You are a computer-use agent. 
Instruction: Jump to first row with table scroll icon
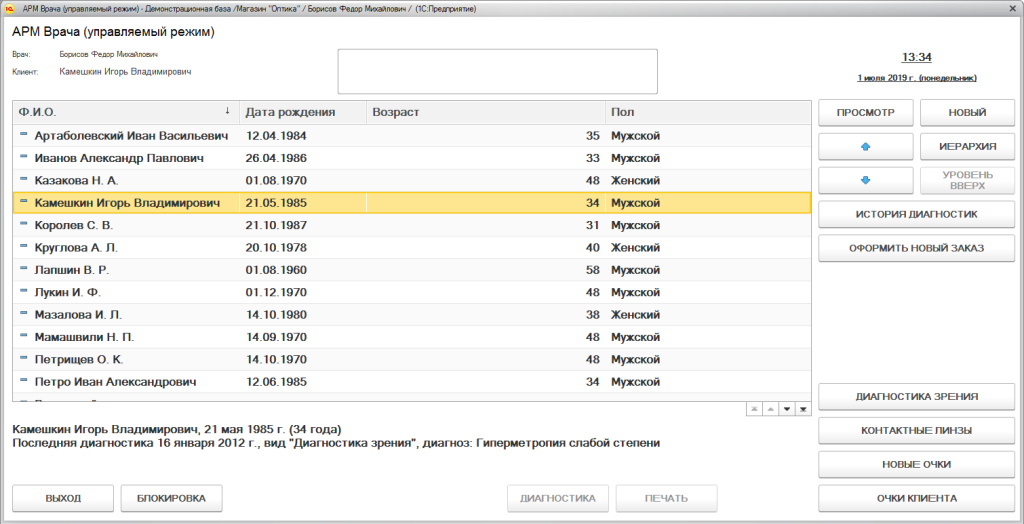point(755,408)
